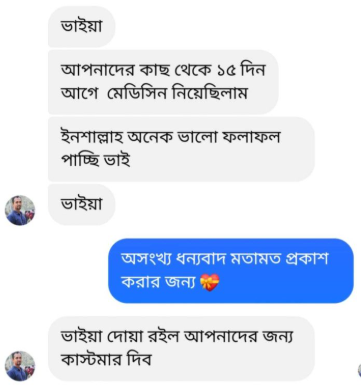Click the word কাস্টমার in last message
Image resolution: width=361 pixels, height=385 pixels.
pyautogui.click(x=92, y=360)
